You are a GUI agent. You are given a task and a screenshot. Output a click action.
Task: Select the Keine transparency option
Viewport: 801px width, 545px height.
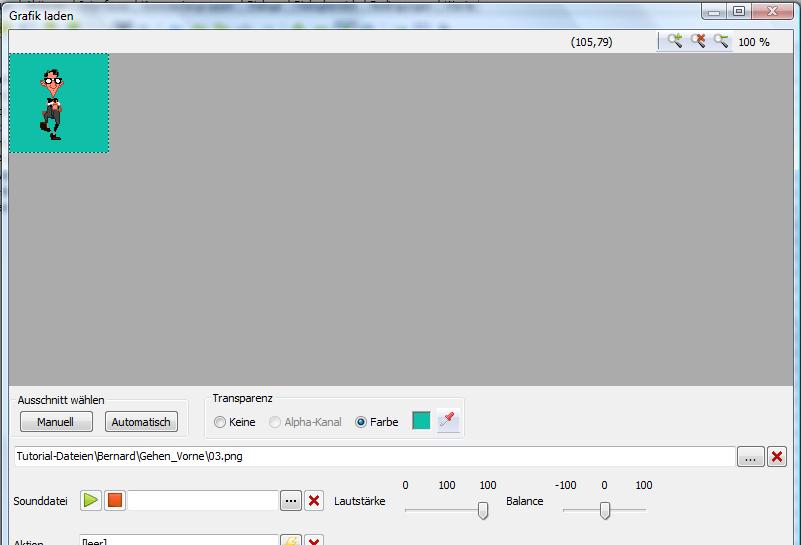(235, 422)
